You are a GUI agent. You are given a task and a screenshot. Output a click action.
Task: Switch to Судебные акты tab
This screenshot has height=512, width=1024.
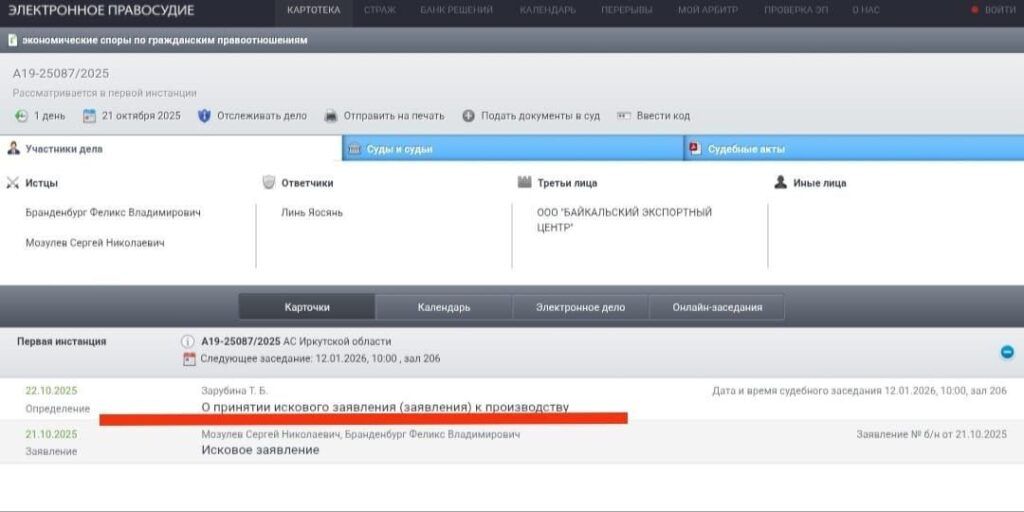point(854,149)
